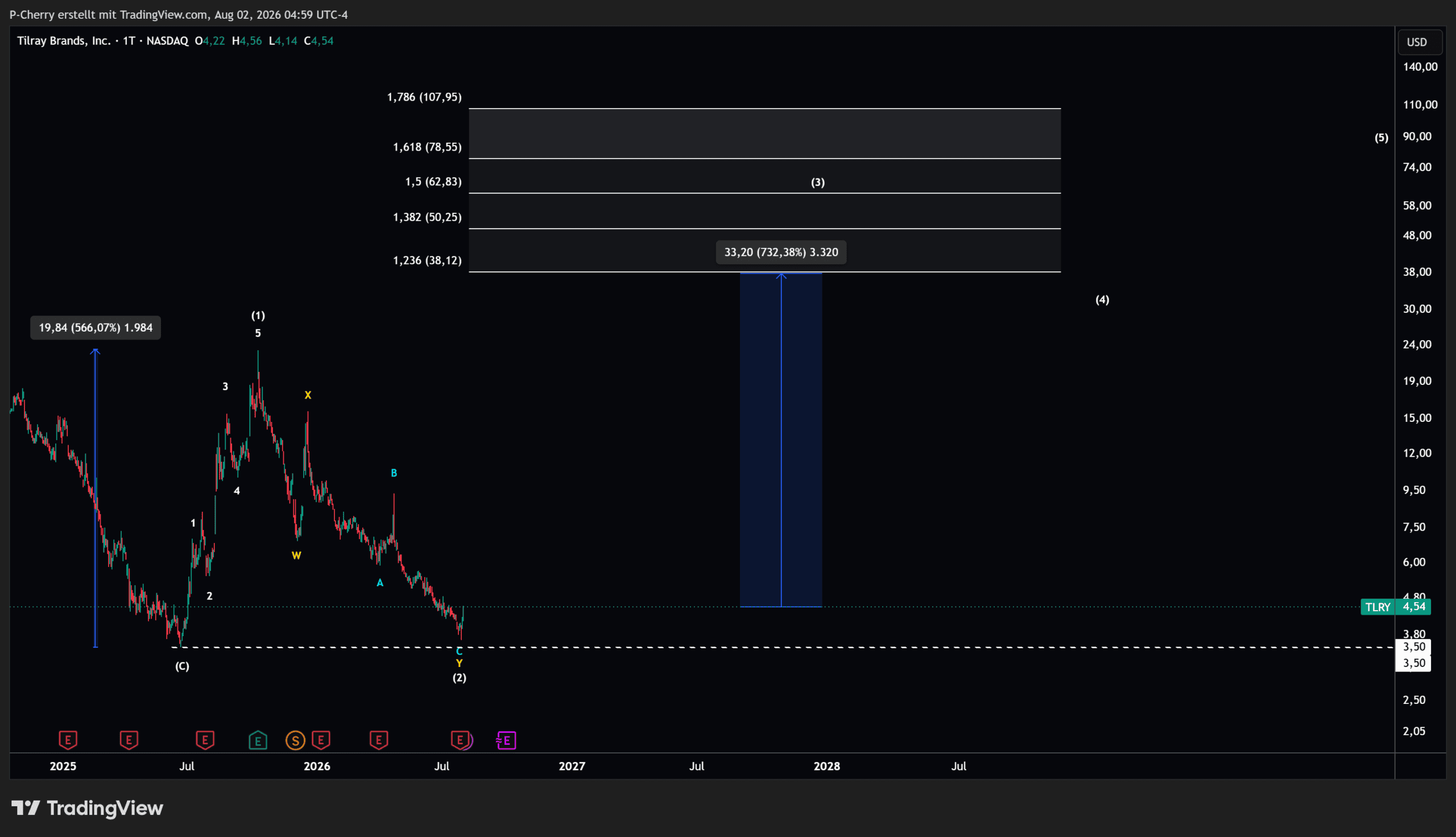Click the green earnings marker icon

(x=258, y=740)
